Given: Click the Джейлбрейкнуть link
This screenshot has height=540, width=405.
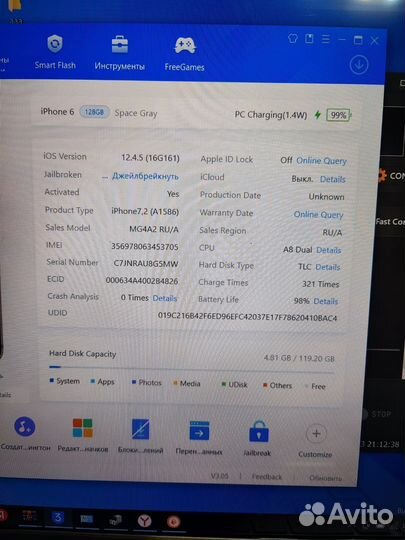Looking at the screenshot, I should [145, 176].
